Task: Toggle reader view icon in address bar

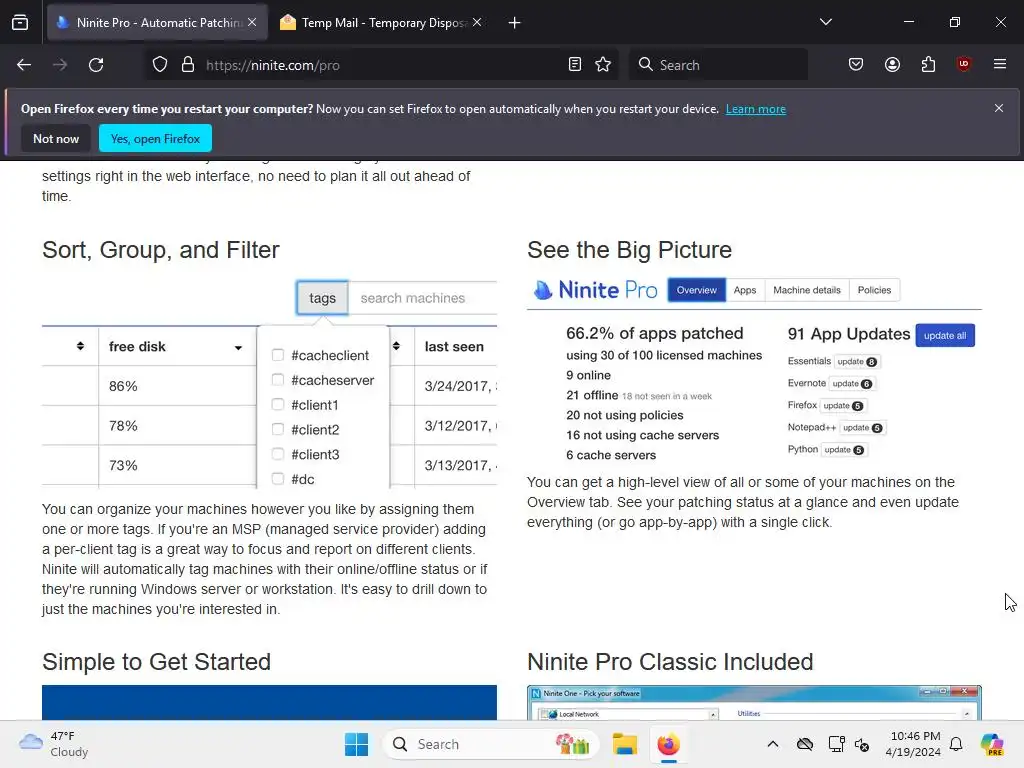Action: [575, 65]
